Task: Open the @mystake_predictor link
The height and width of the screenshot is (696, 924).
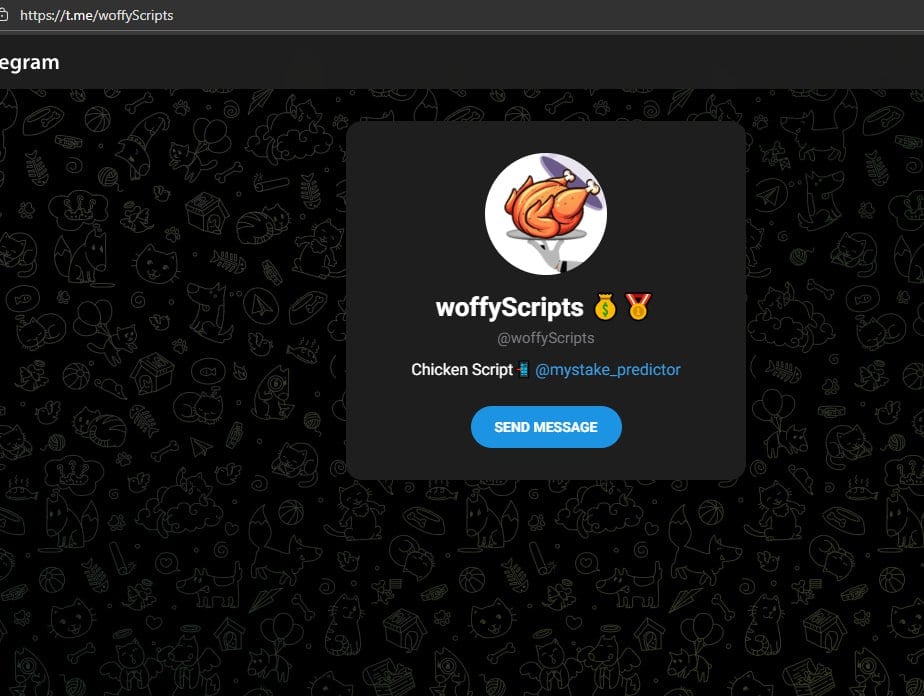Action: (x=608, y=370)
